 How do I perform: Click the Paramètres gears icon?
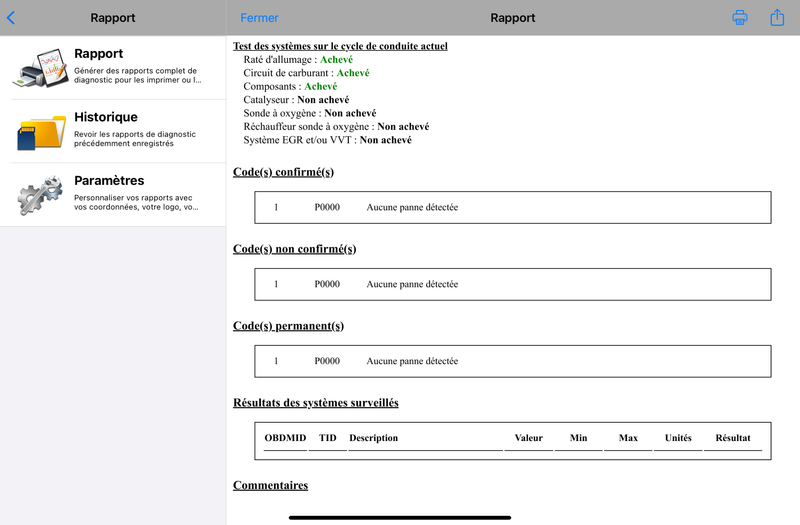[40, 195]
